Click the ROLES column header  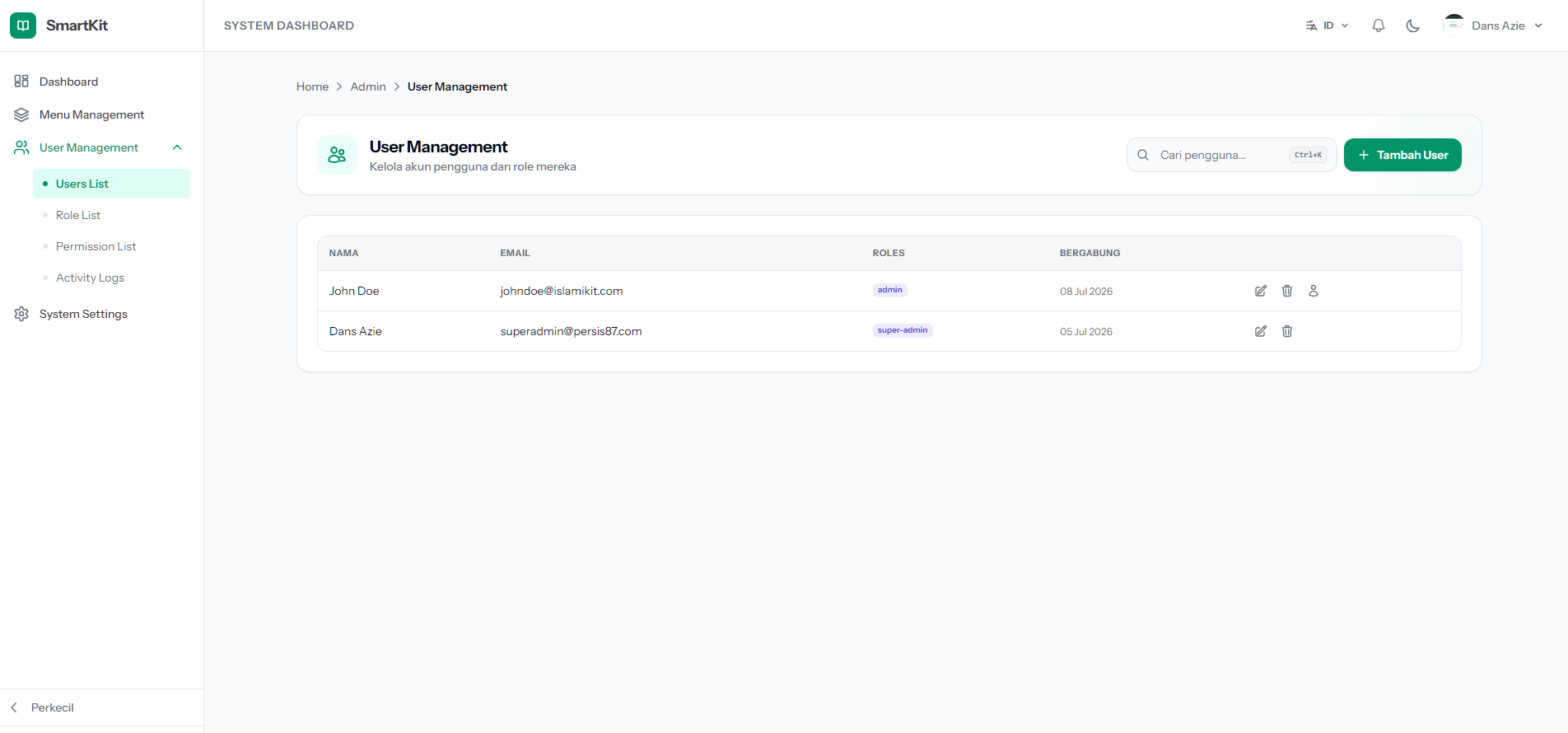pyautogui.click(x=889, y=253)
